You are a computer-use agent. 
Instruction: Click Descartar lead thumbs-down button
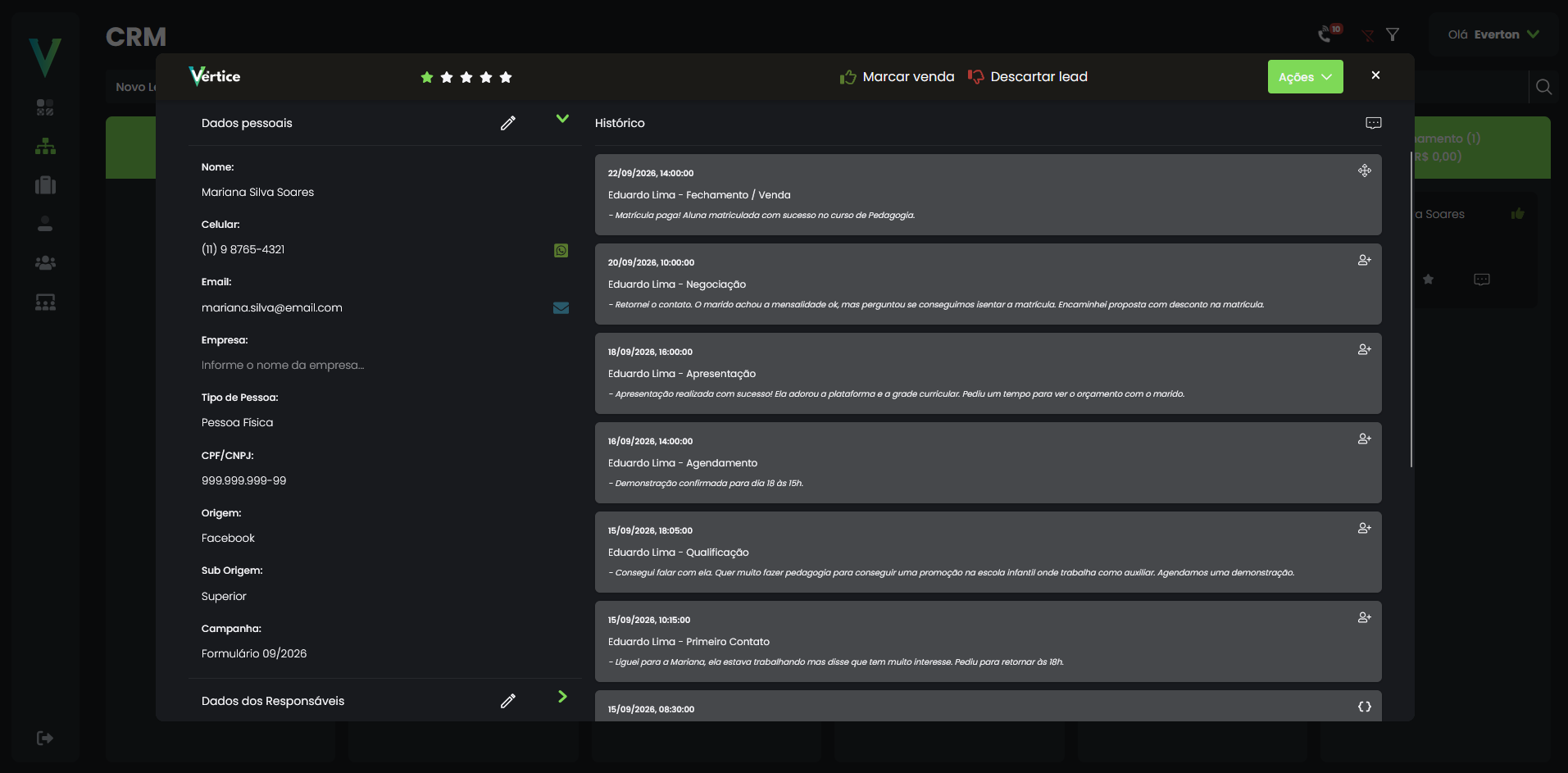(x=1028, y=77)
